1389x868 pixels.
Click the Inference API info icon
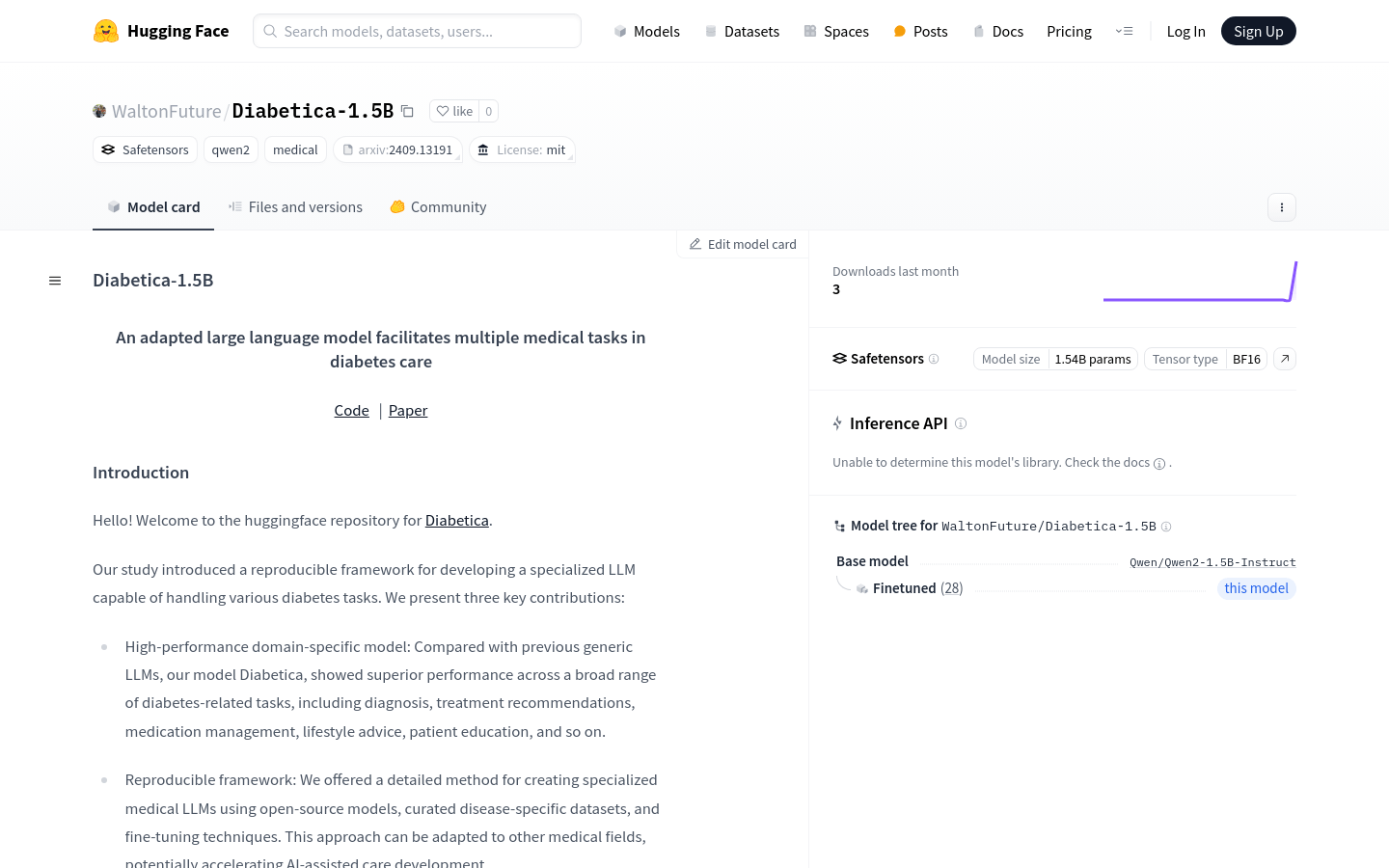point(961,423)
